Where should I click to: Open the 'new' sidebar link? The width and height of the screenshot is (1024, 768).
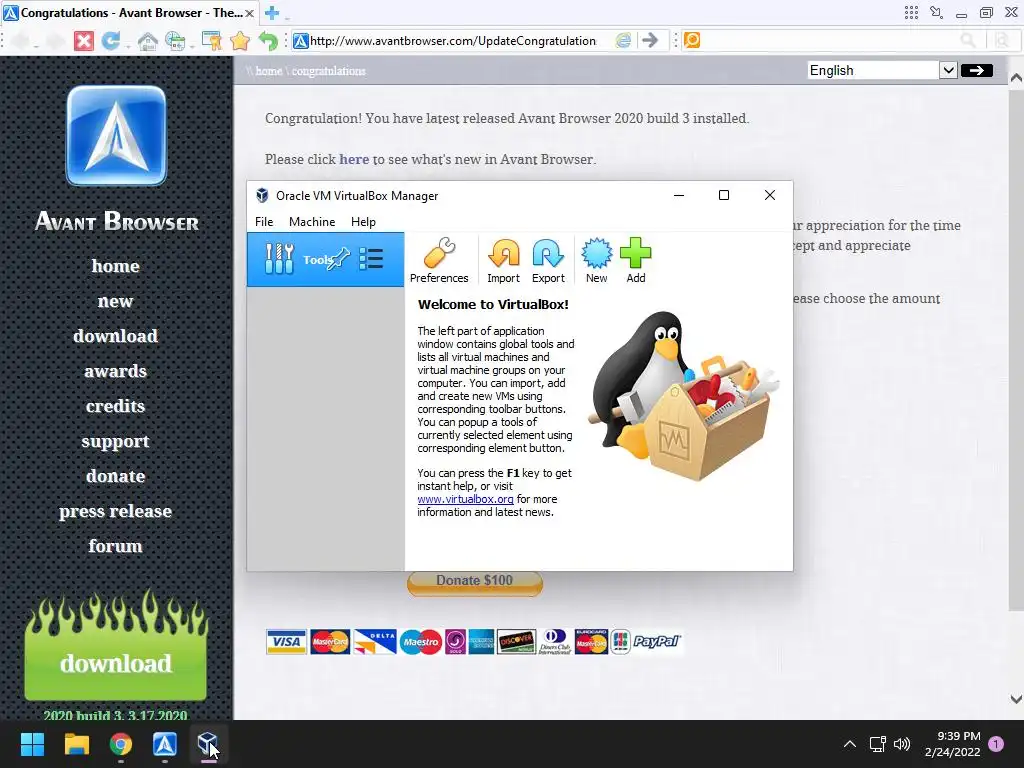116,301
